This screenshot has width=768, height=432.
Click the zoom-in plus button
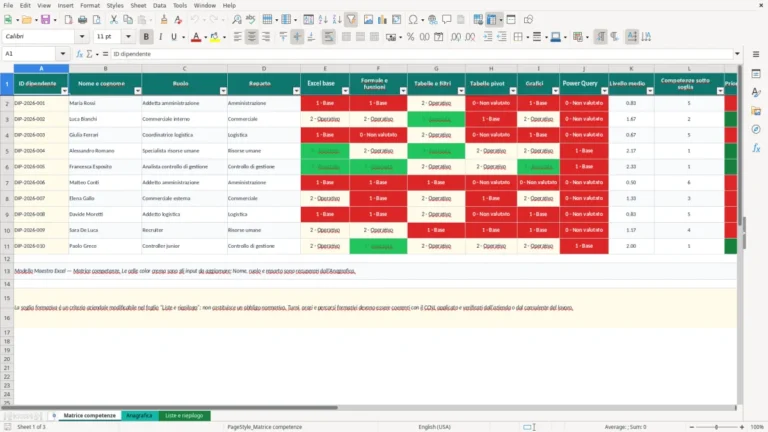[x=742, y=427]
